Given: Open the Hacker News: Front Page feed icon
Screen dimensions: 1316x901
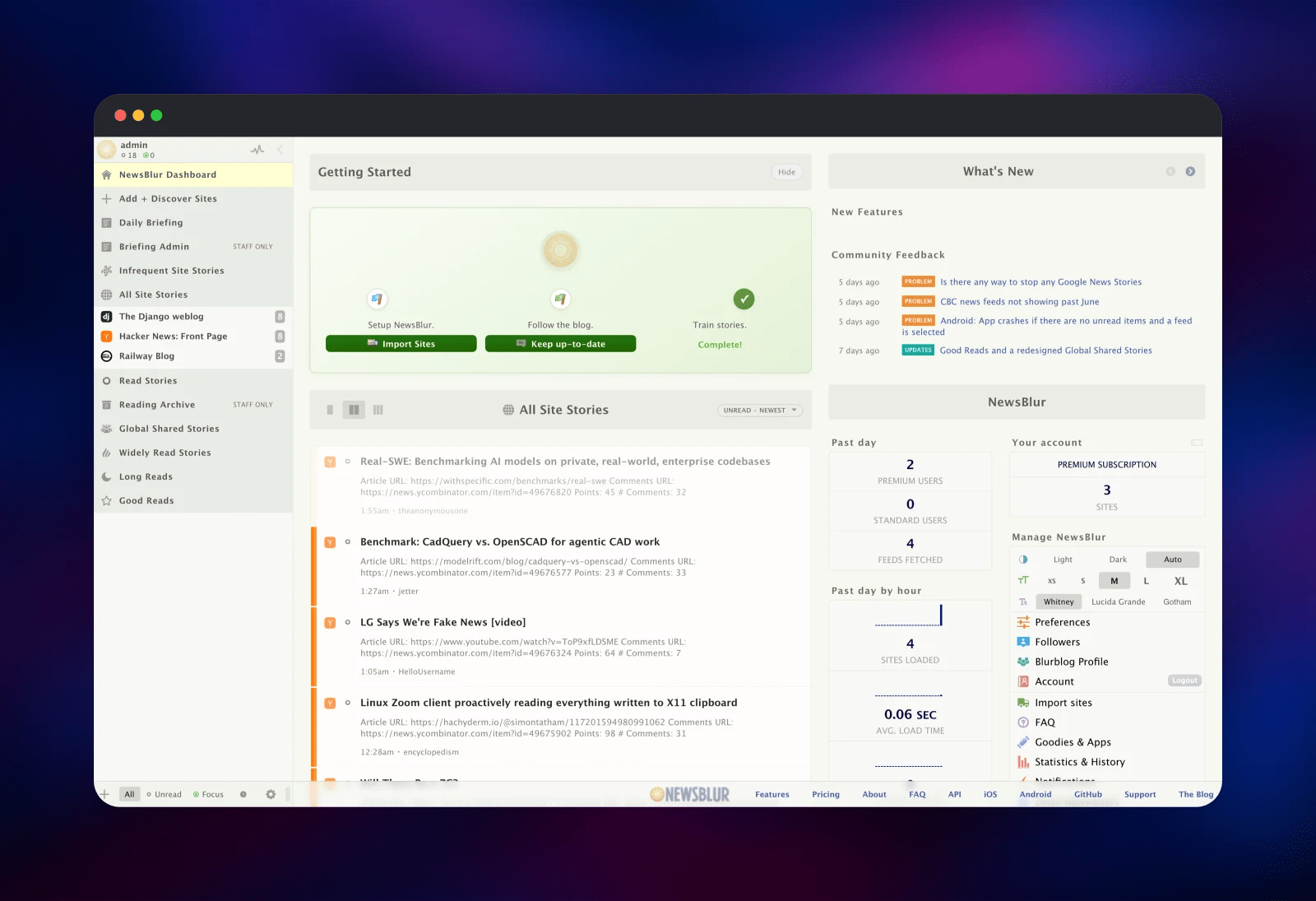Looking at the screenshot, I should 106,337.
